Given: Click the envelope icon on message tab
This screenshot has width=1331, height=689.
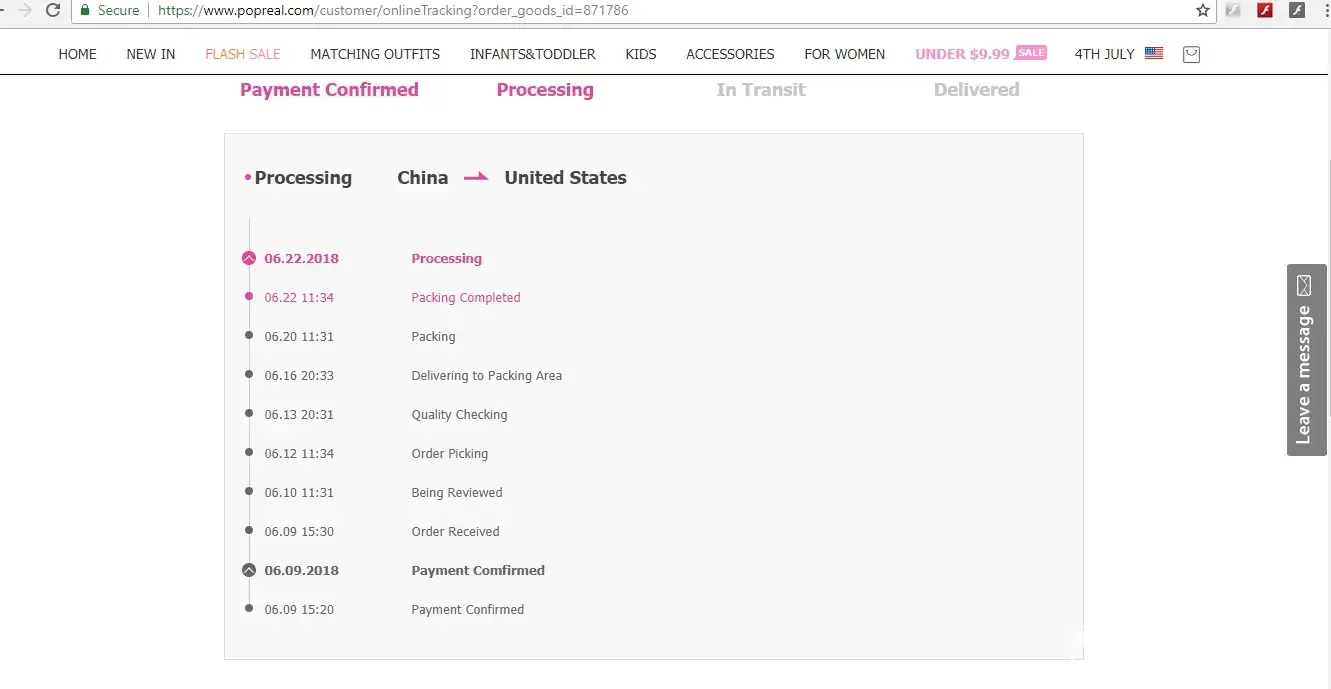Looking at the screenshot, I should 1304,285.
